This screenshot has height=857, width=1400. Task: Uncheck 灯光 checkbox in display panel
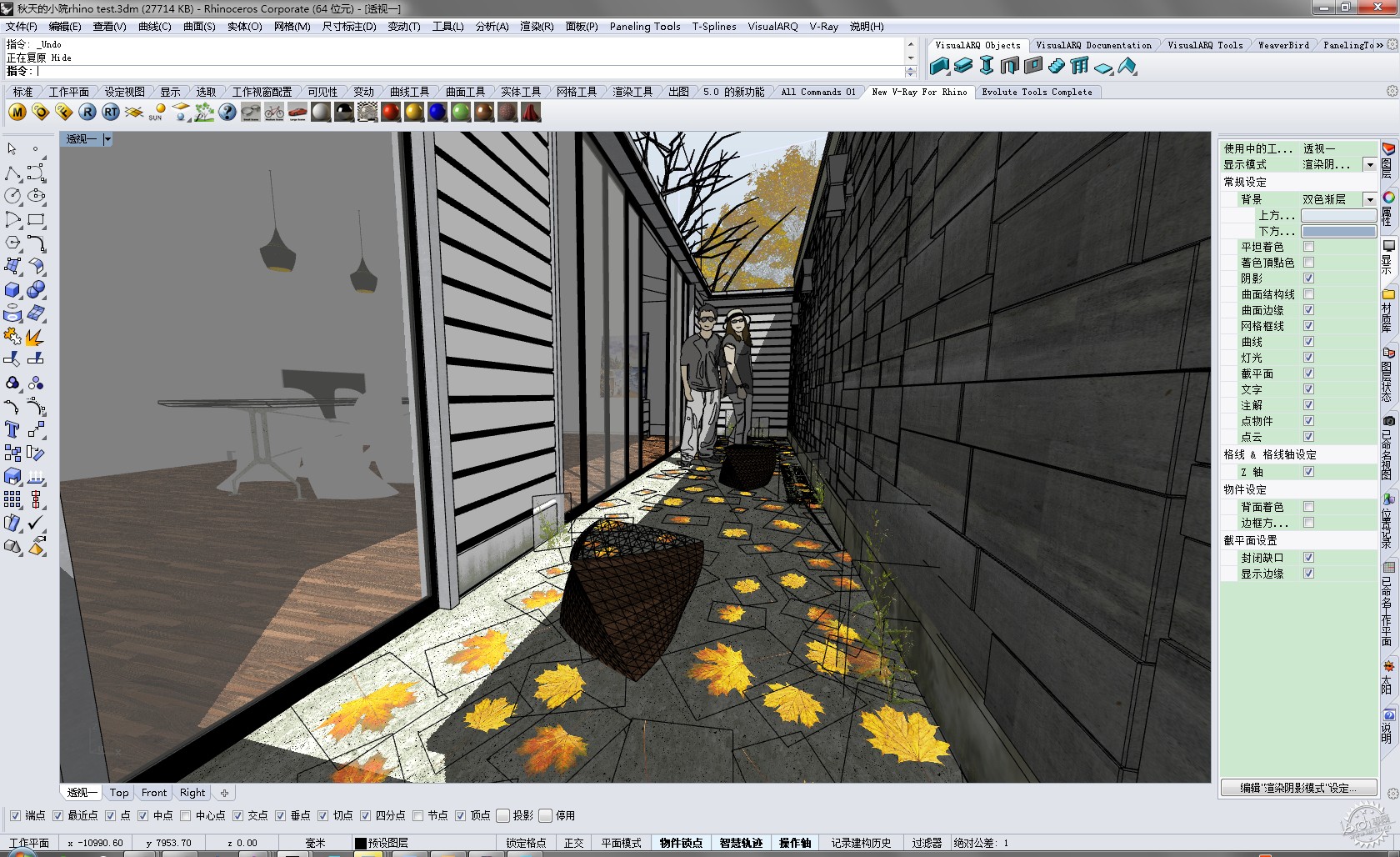[1308, 358]
